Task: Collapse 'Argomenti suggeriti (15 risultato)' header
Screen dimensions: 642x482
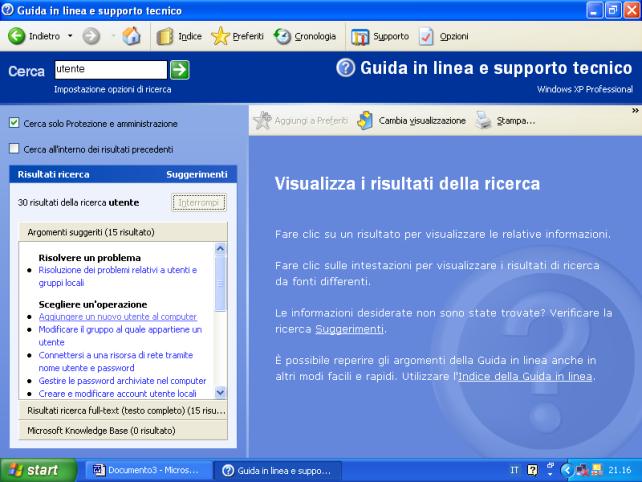Action: [123, 232]
